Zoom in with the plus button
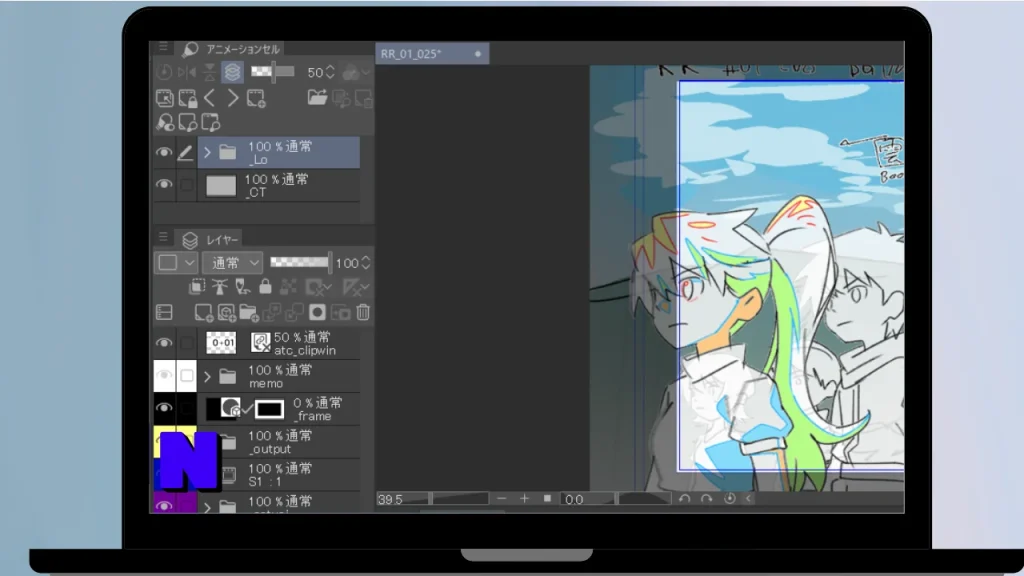1024x576 pixels. click(524, 499)
